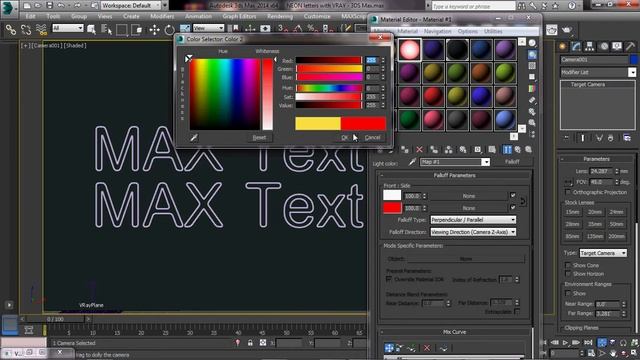Uncheck the Front white map checkbox
Image resolution: width=640 pixels, height=360 pixels.
coord(513,196)
